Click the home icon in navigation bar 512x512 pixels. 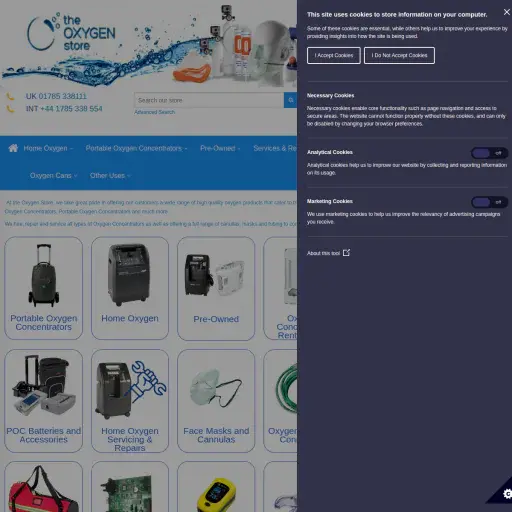(13, 148)
